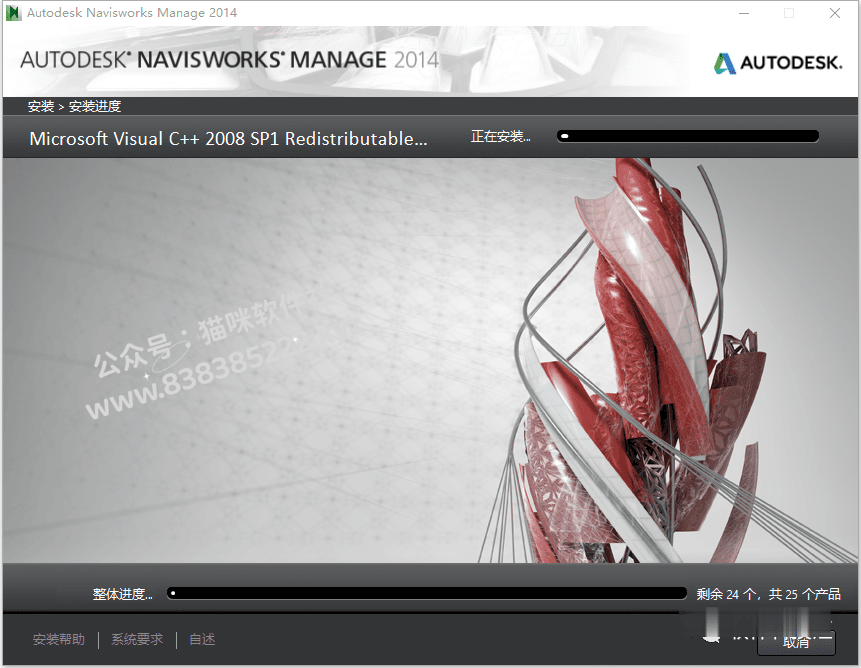Click the 整体进度 label
Screen dimensions: 861x668
click(x=122, y=594)
